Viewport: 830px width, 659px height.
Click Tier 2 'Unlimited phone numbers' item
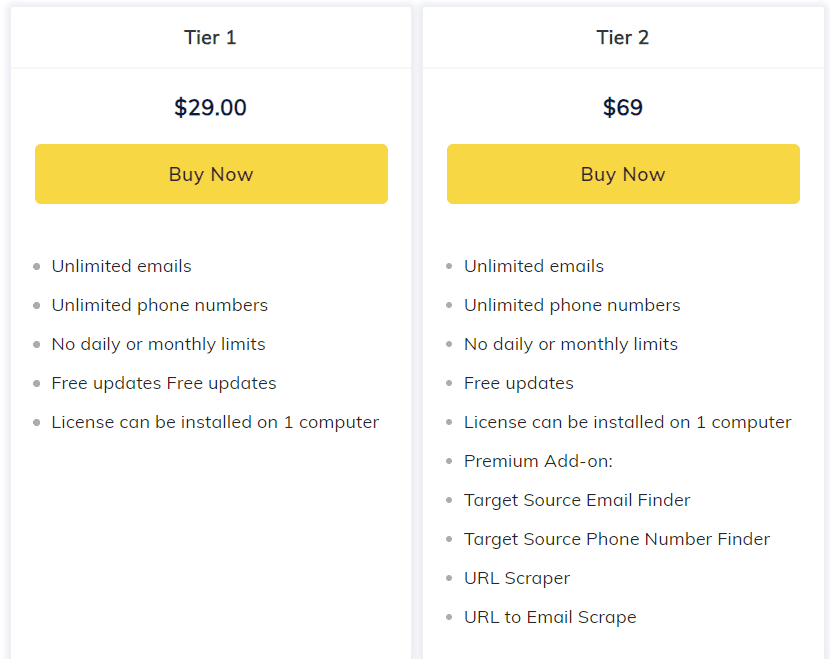point(572,305)
